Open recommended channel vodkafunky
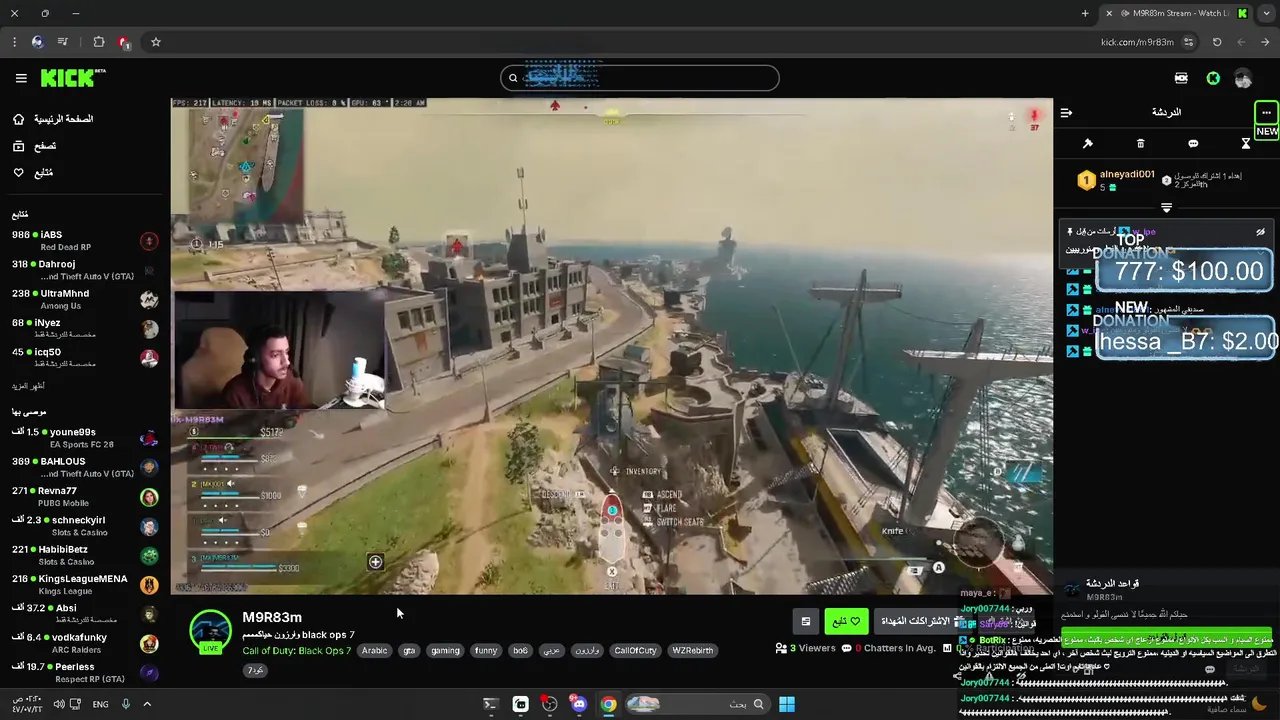The image size is (1280, 720). [x=85, y=643]
